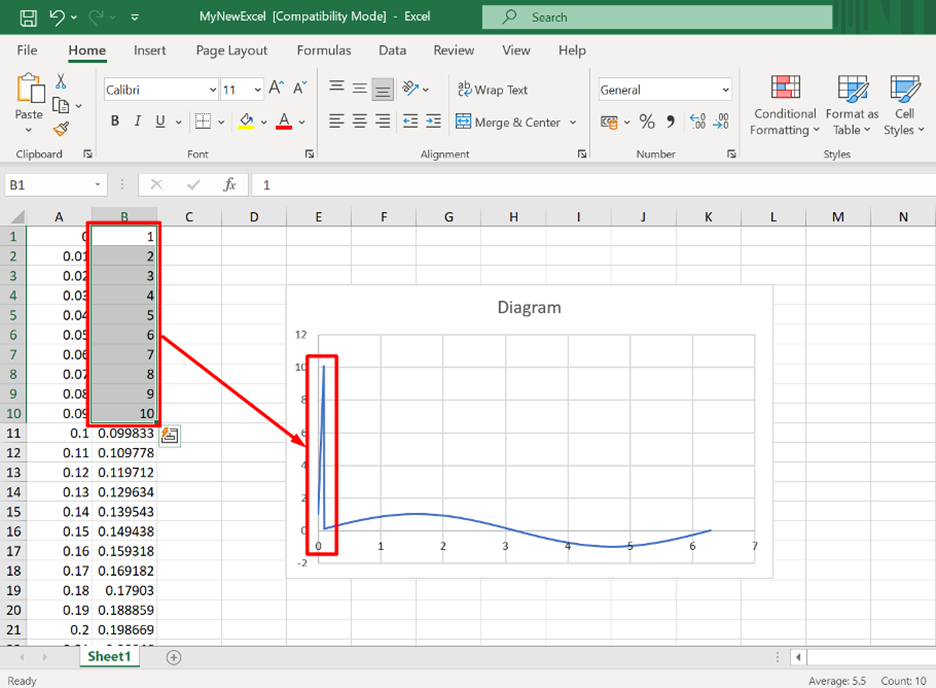
Task: Open Format as Table menu
Action: tap(852, 105)
